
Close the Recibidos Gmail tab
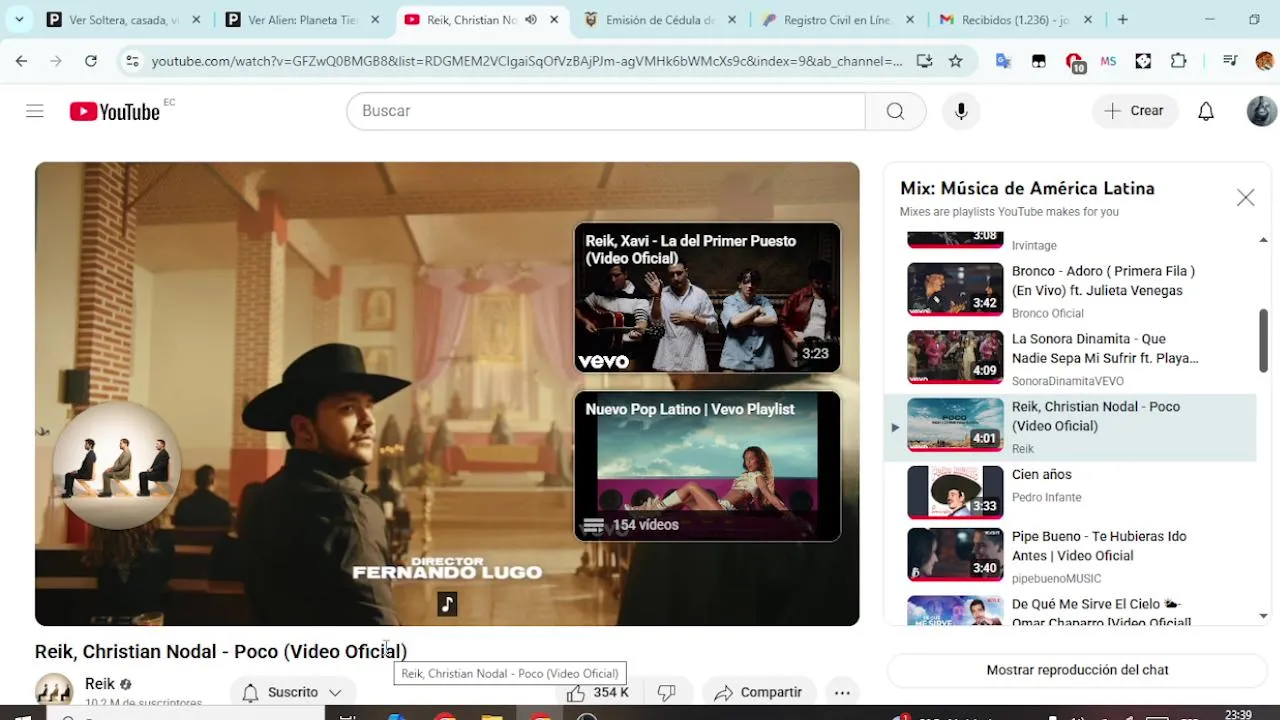tap(1088, 19)
